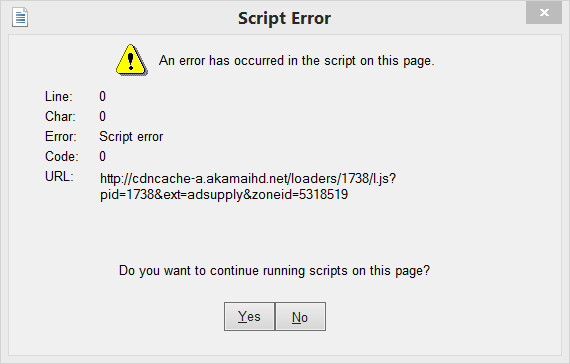Click the 'Error:' label
The width and height of the screenshot is (570, 364).
[x=61, y=136]
